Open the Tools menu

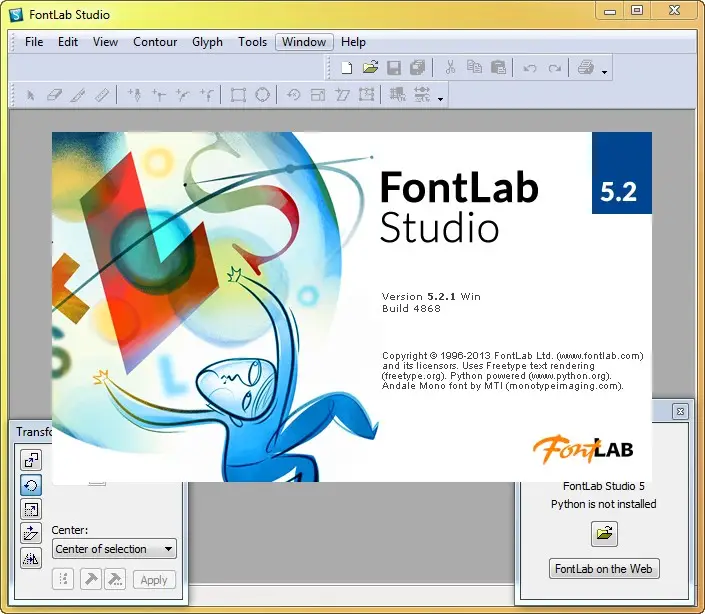252,42
